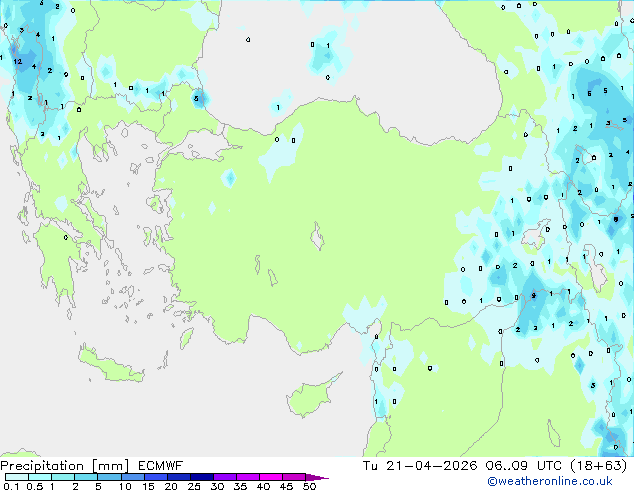The image size is (634, 490).
Task: Click the weatheronline.co.uk copyright link
Action: click(x=550, y=481)
